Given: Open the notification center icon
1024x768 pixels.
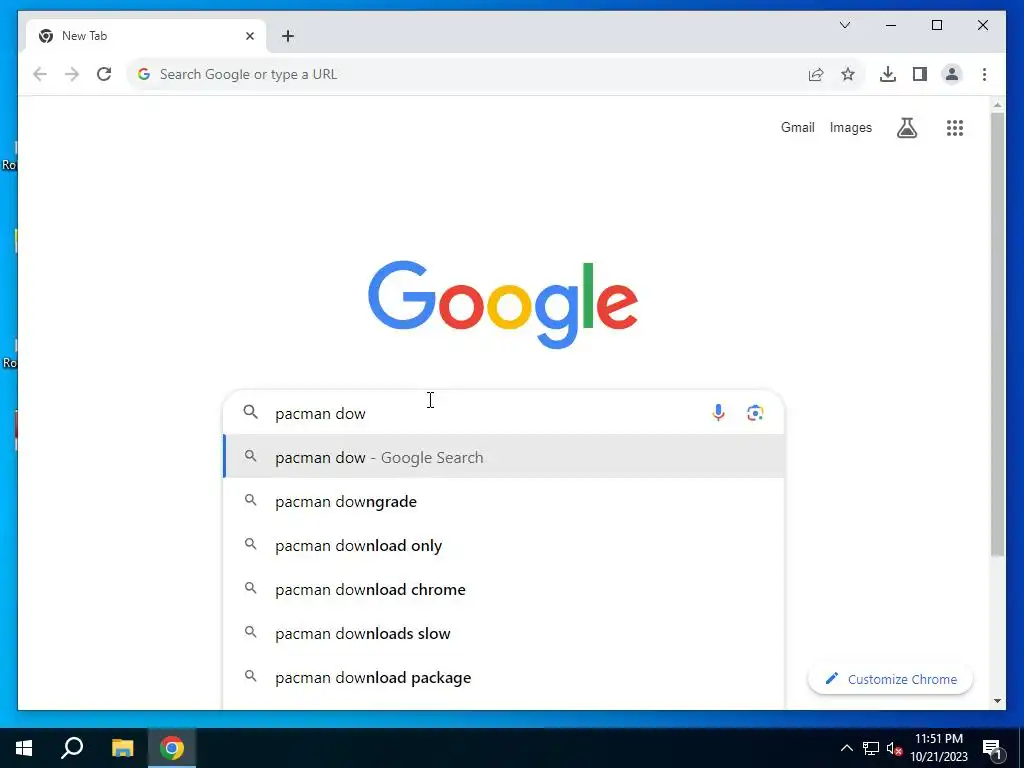Looking at the screenshot, I should [x=992, y=748].
